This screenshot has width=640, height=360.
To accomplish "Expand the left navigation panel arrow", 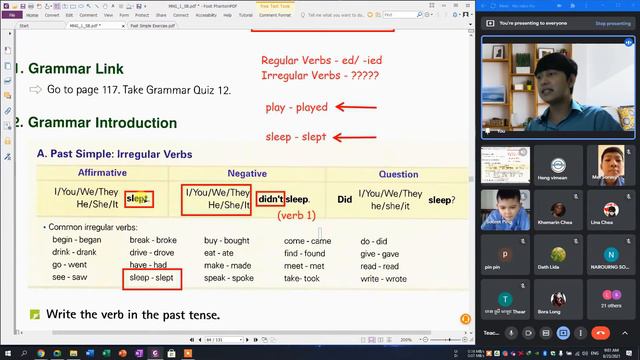I will 9,33.
